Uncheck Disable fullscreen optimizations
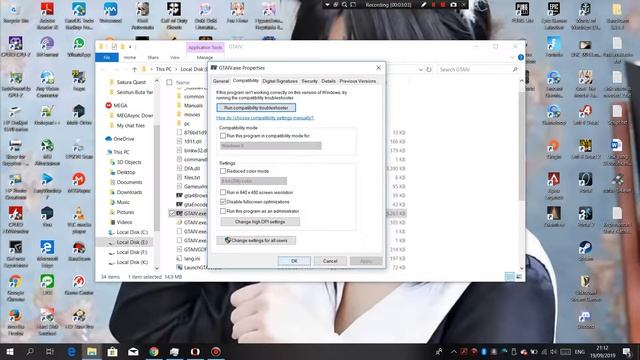 [x=223, y=202]
